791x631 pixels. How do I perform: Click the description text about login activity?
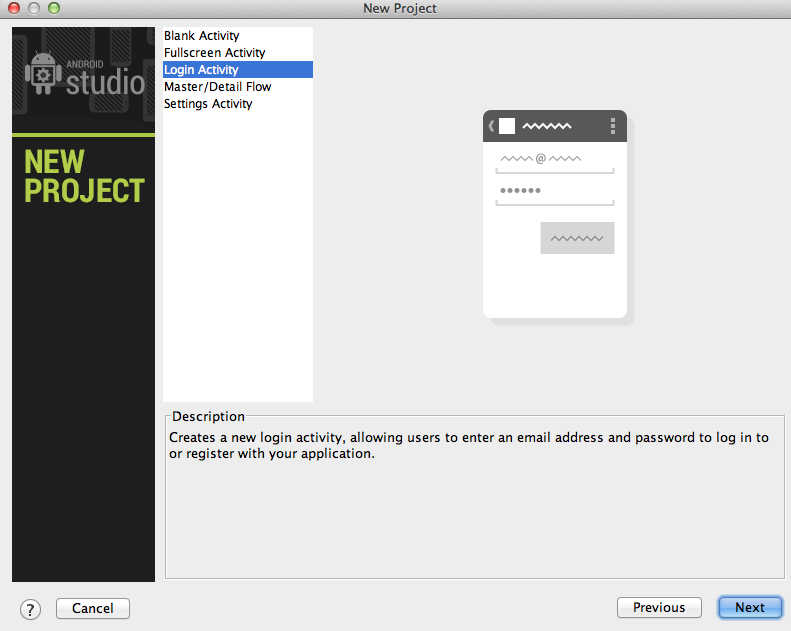(x=469, y=445)
